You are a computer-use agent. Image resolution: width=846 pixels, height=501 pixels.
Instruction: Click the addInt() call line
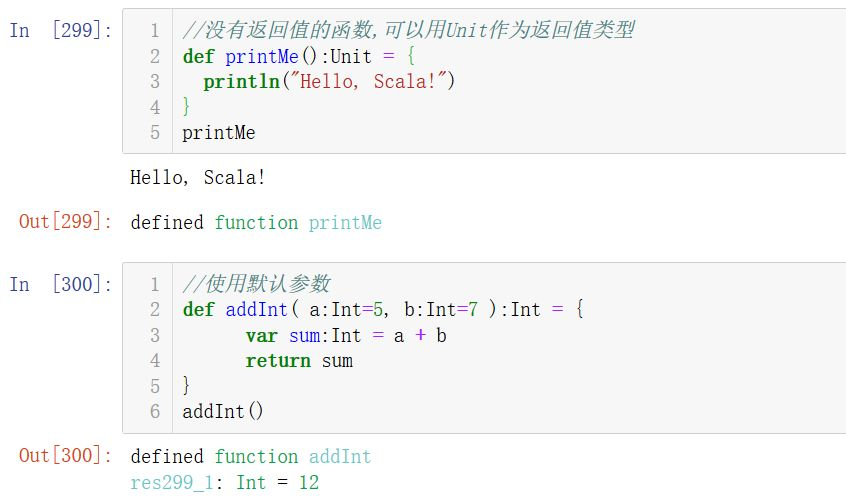223,411
